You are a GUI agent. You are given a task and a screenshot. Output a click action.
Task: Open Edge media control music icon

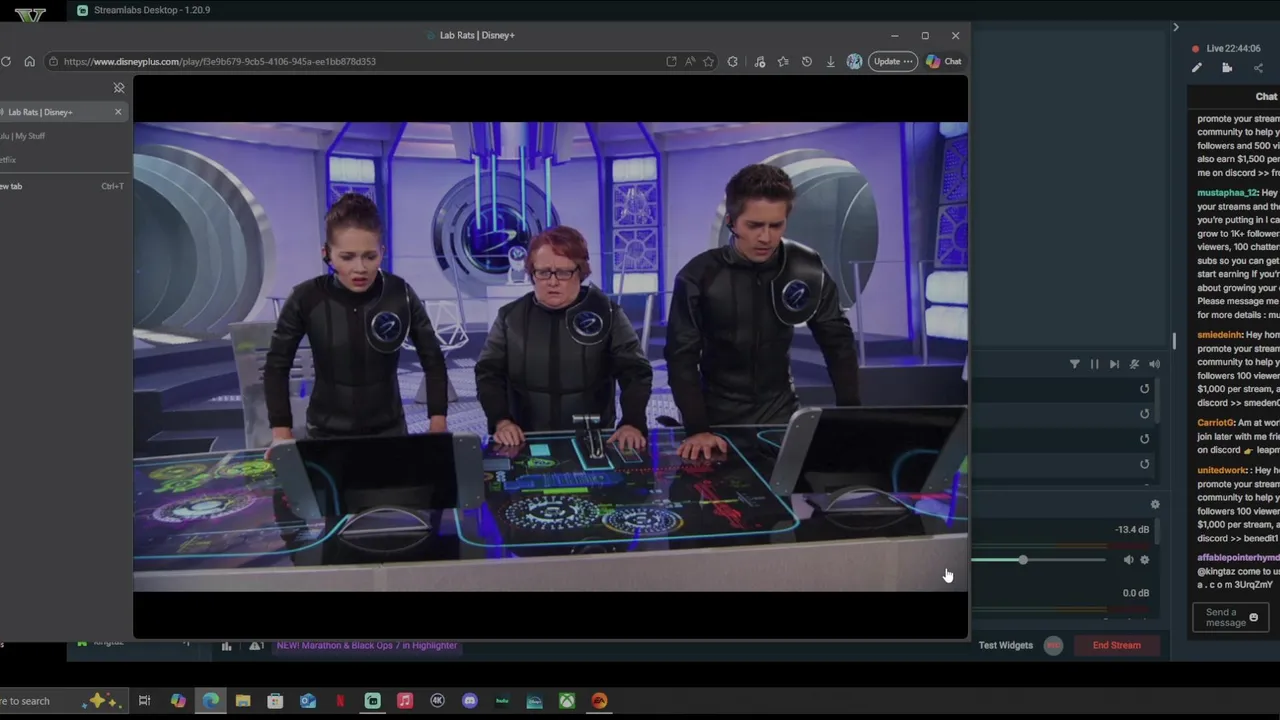[x=760, y=61]
